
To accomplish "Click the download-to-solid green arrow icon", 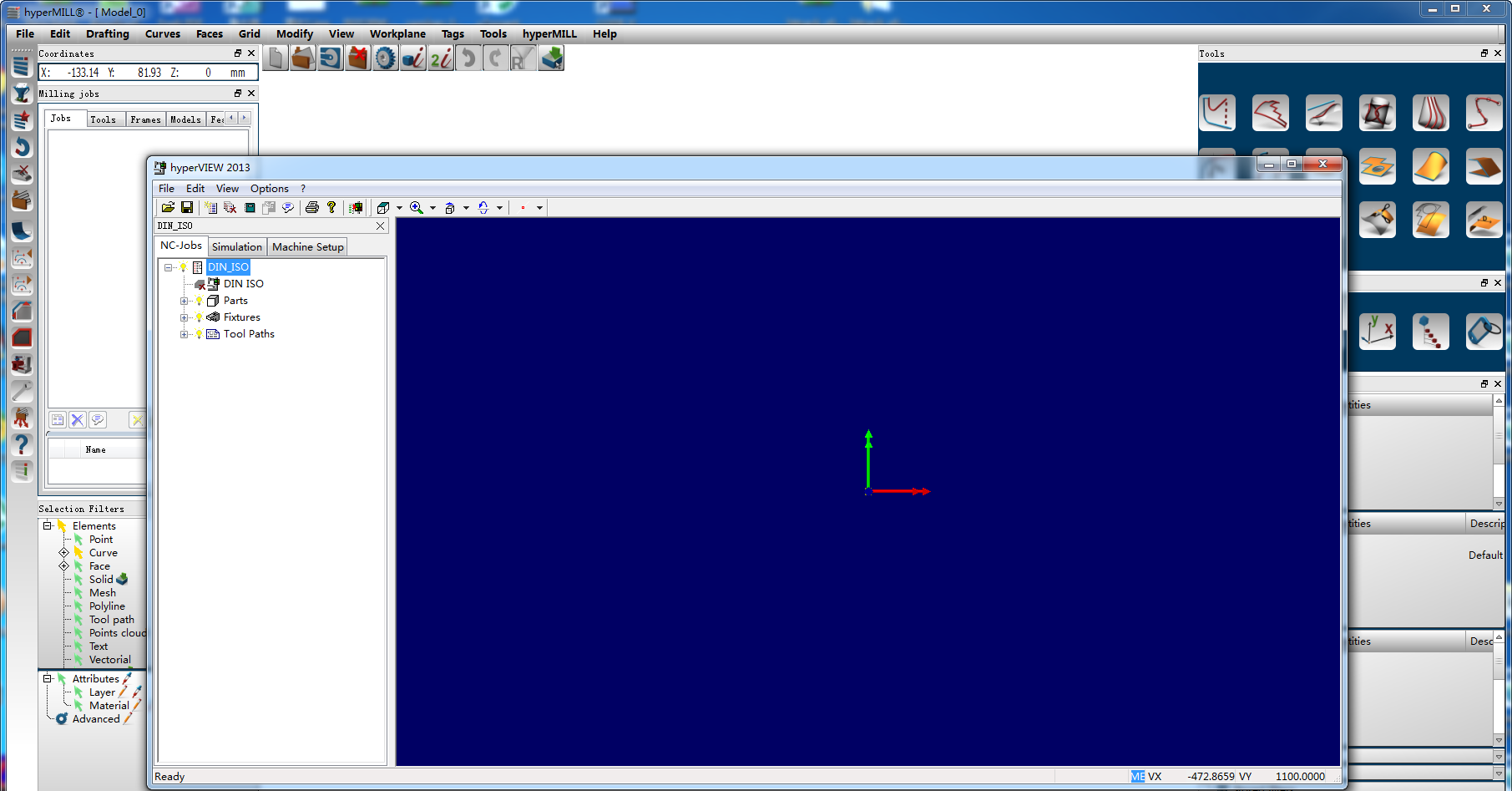I will pyautogui.click(x=552, y=58).
